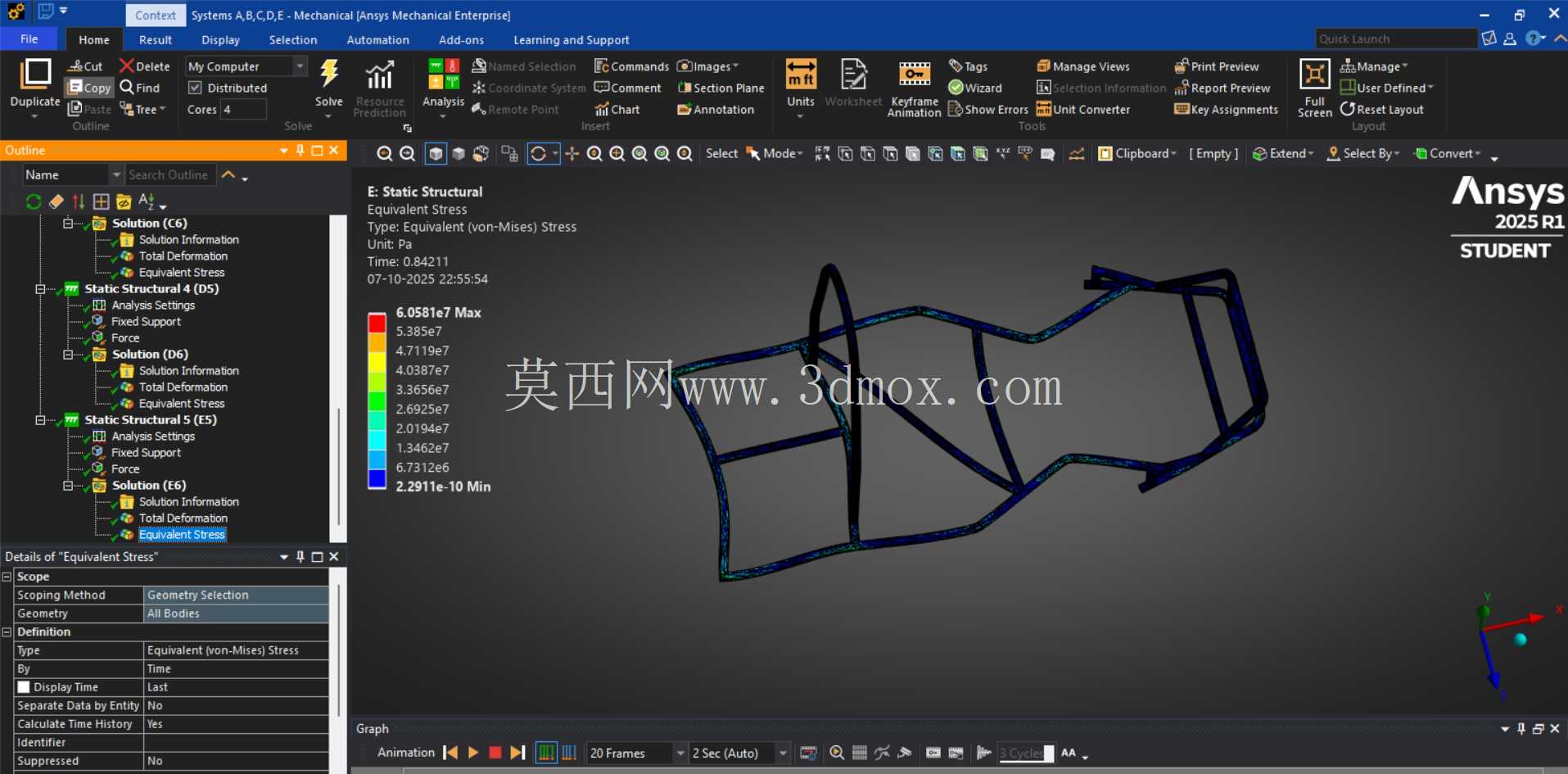Click Copy in the Outline group
The image size is (1568, 774).
[x=89, y=88]
